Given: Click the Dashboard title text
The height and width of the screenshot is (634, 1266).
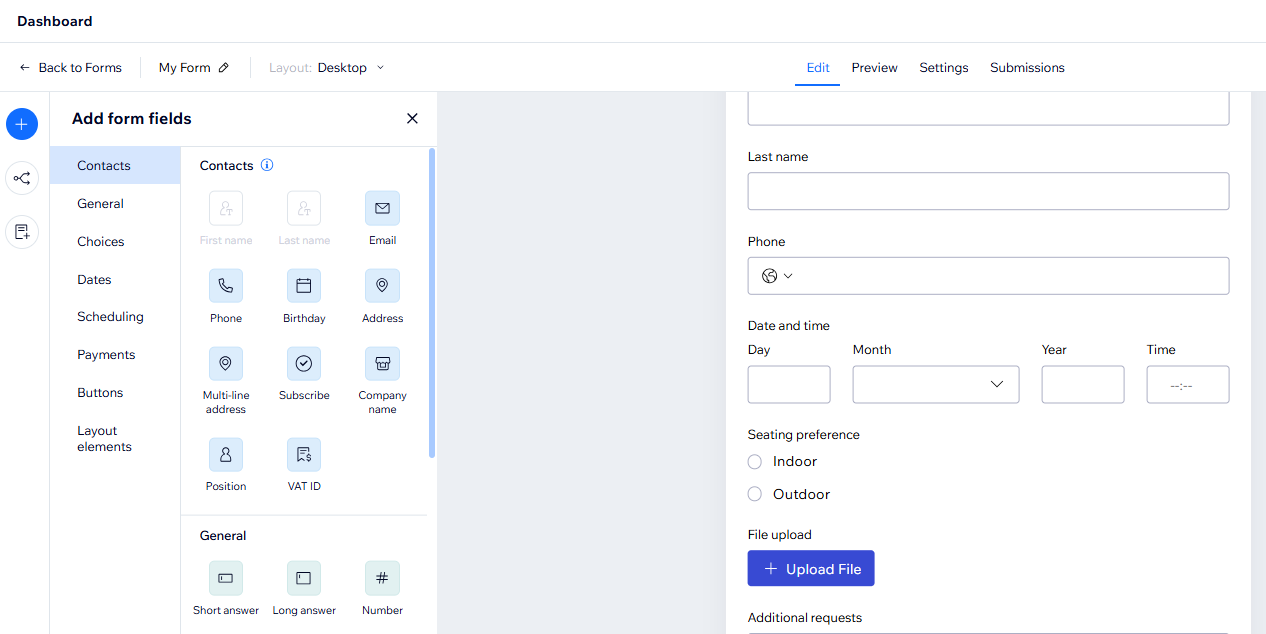Looking at the screenshot, I should pos(55,21).
